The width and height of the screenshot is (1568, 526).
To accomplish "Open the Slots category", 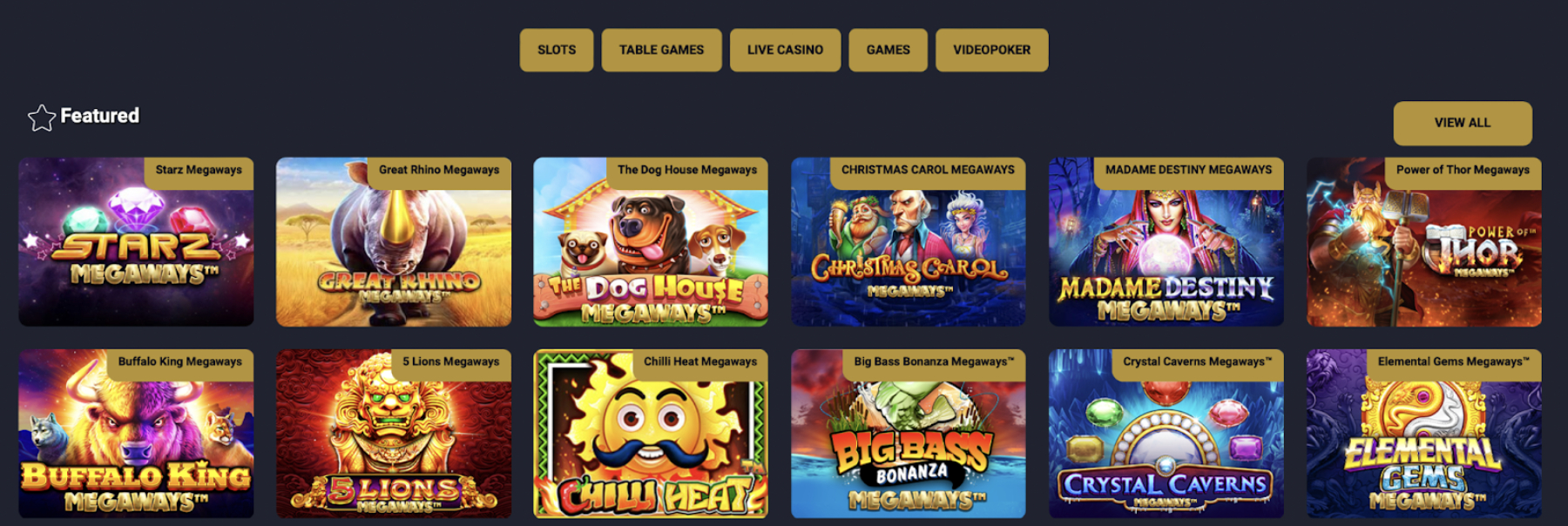I will click(x=557, y=50).
